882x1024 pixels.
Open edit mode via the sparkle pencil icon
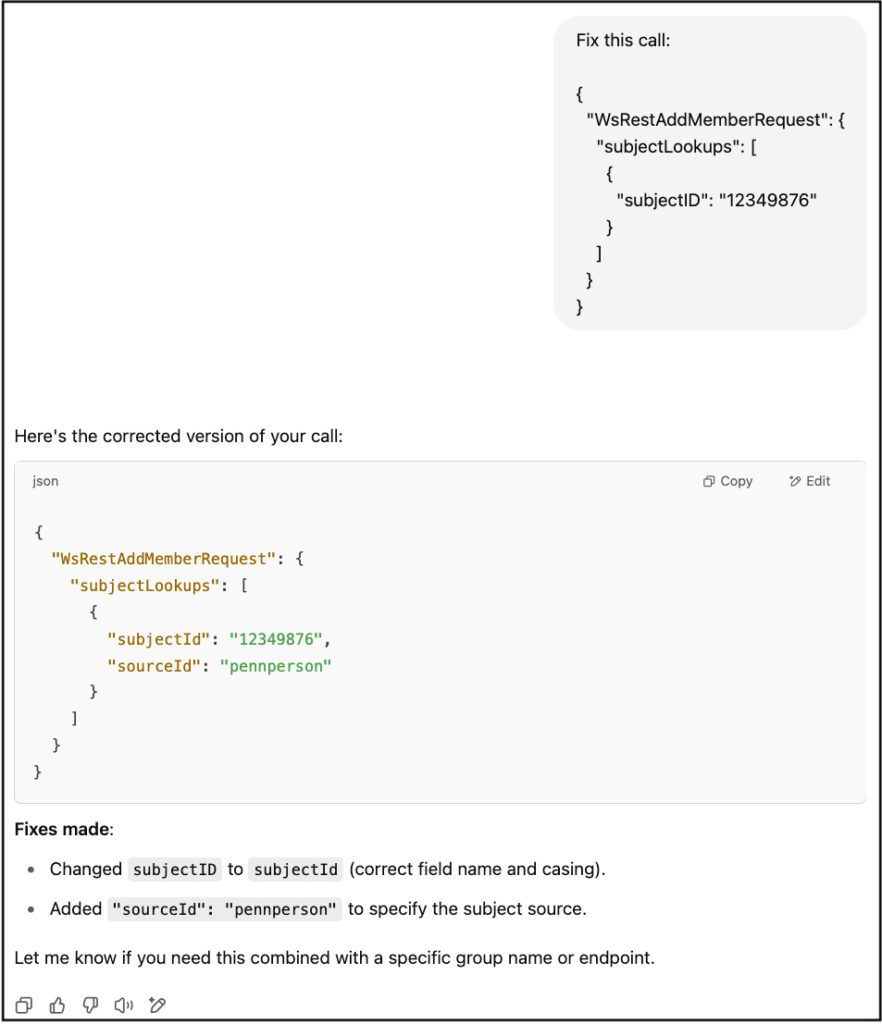coord(156,1005)
